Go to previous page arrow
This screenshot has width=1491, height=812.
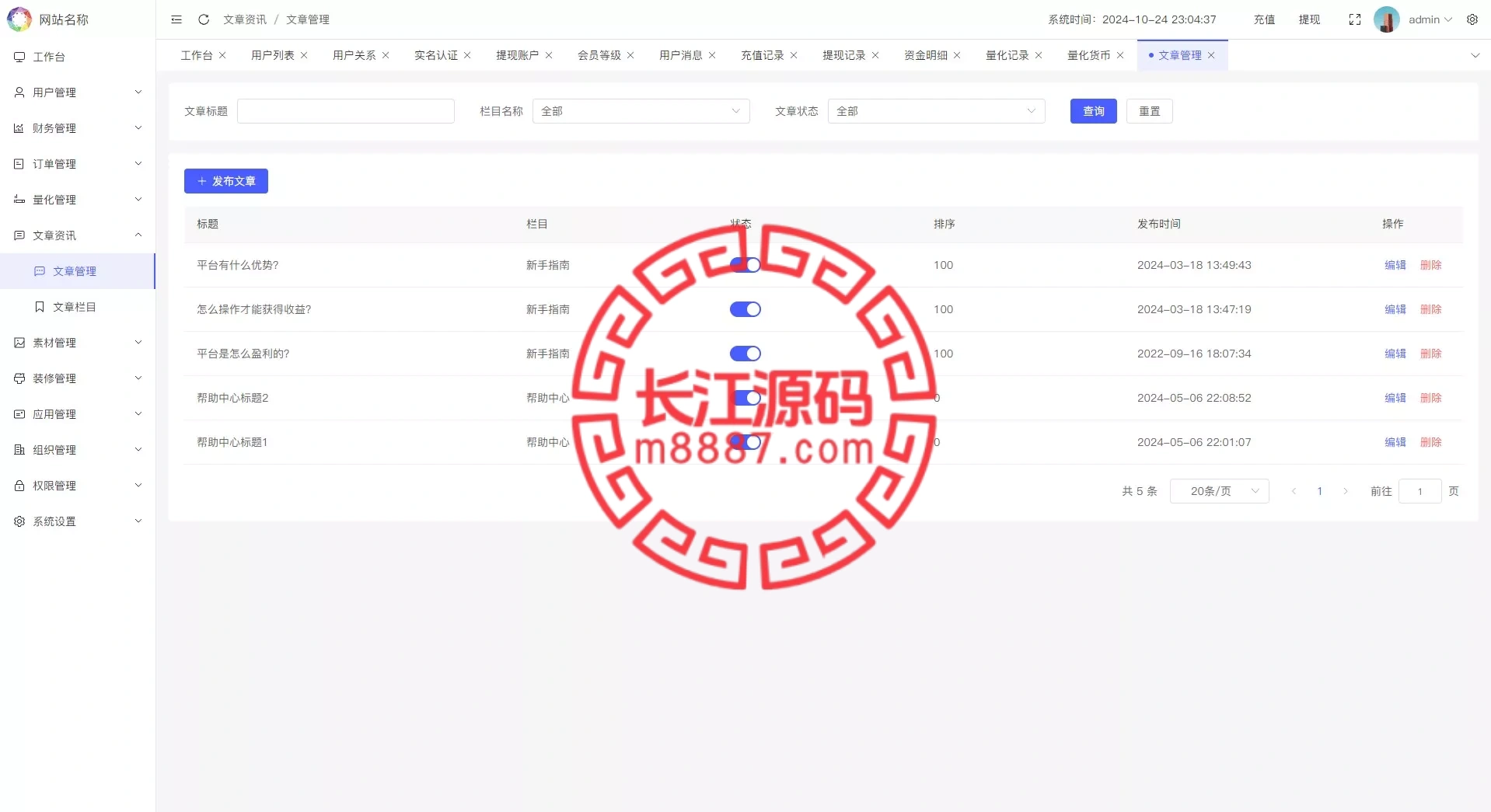1294,491
